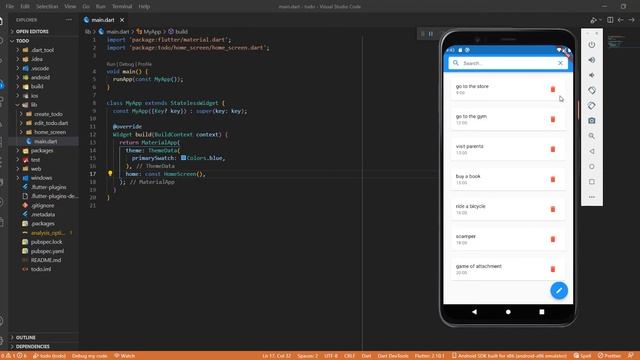Open the Terminal menu
Image resolution: width=640 pixels, height=360 pixels.
click(x=122, y=7)
